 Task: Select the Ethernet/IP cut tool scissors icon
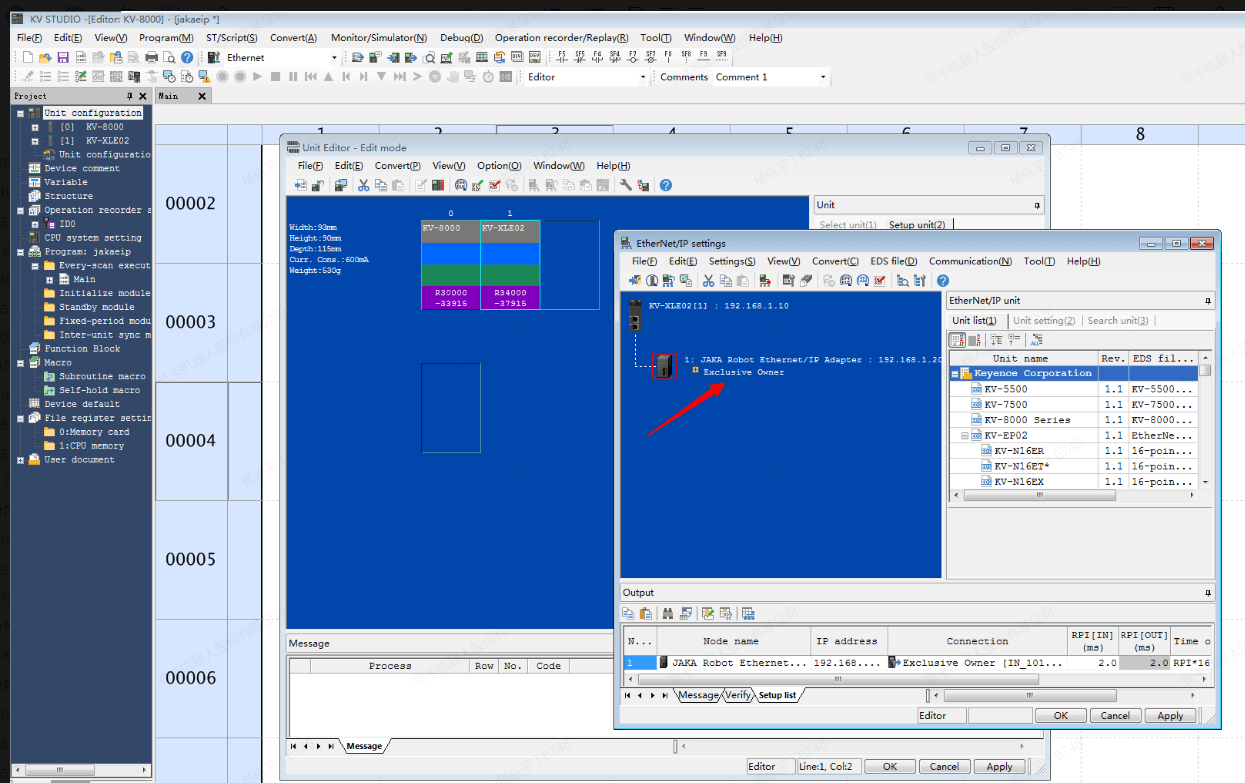709,281
